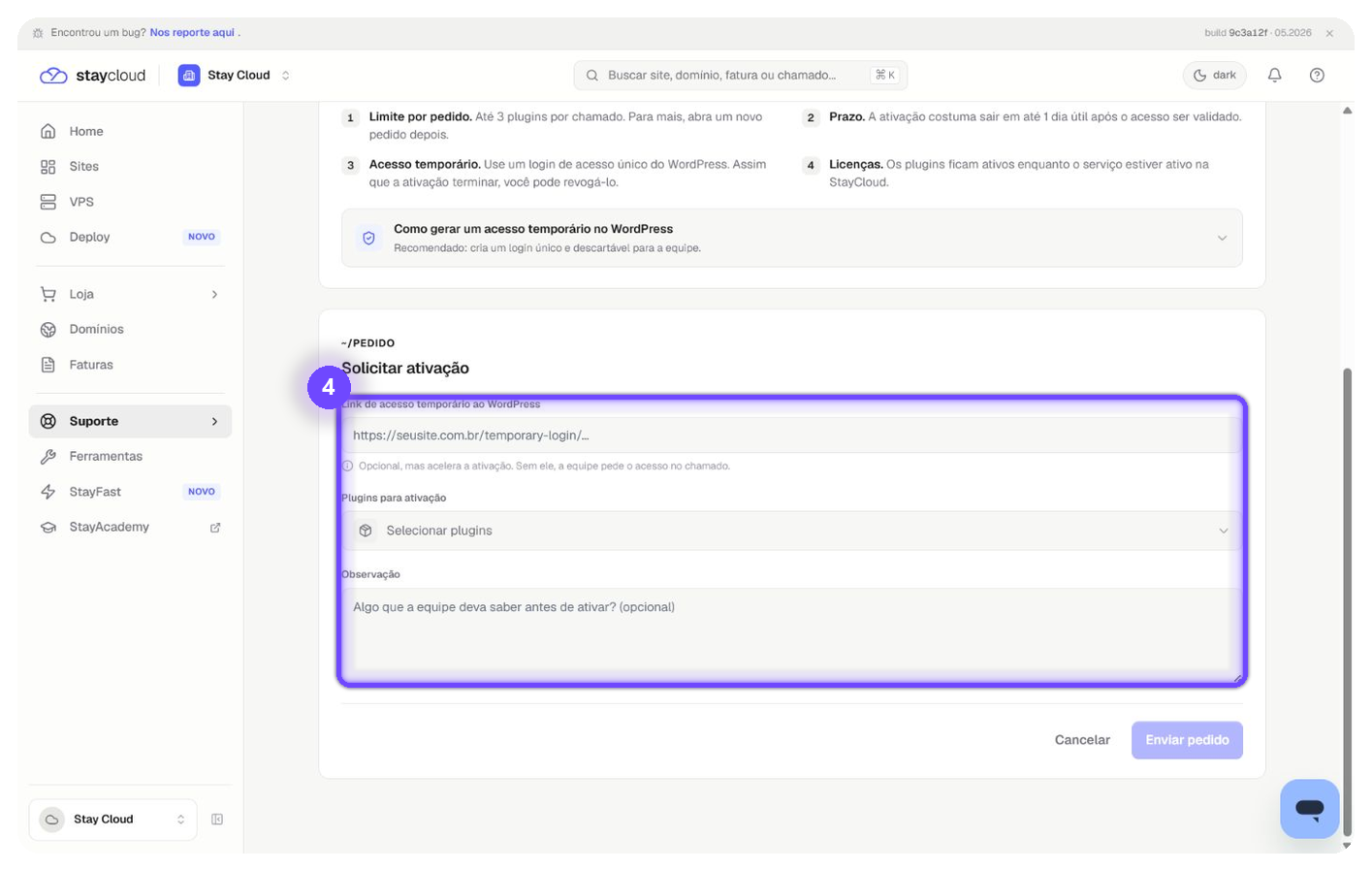Click the scrollbar up arrow

pos(1347,111)
